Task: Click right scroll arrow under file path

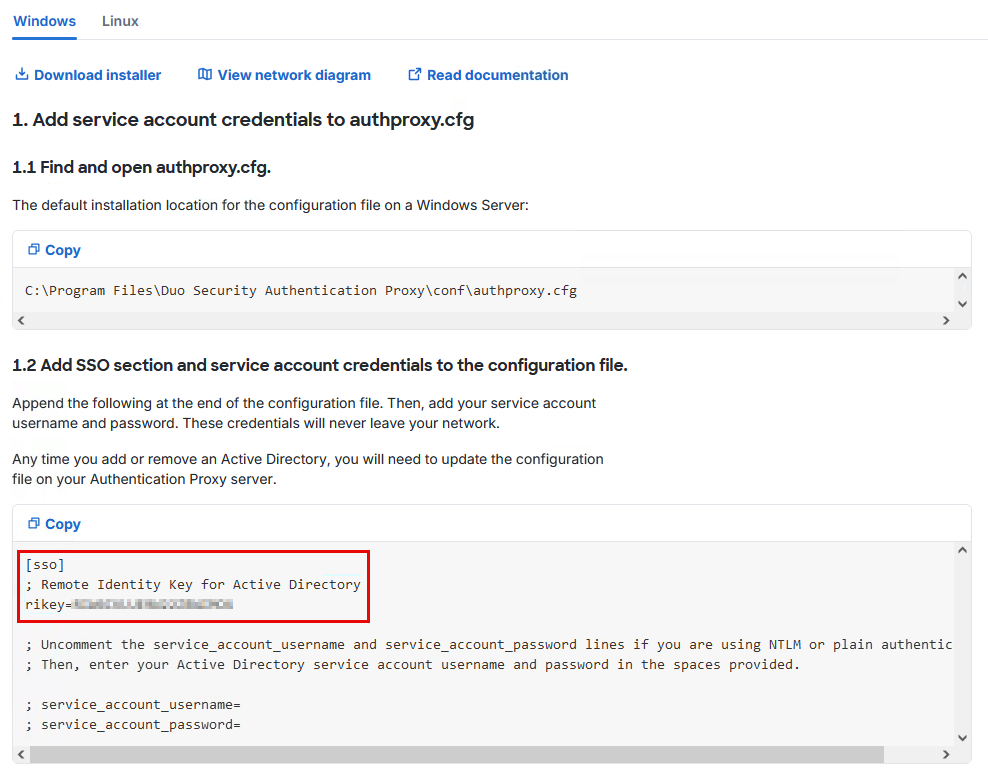Action: [x=945, y=321]
